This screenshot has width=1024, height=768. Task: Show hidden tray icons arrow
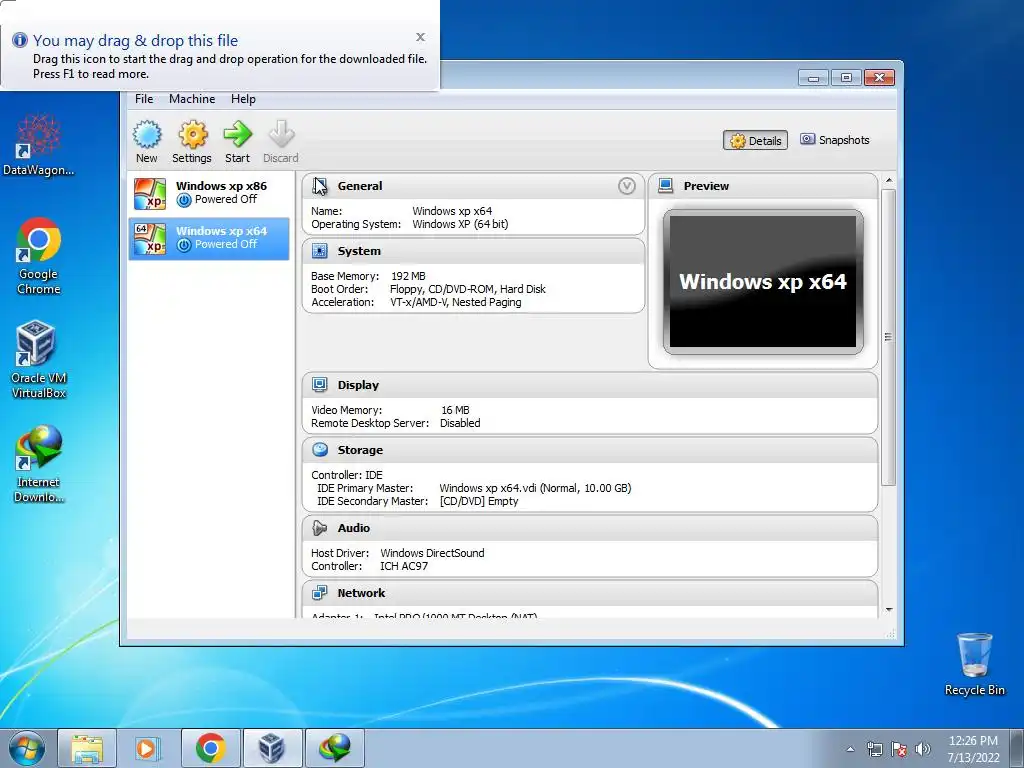850,749
